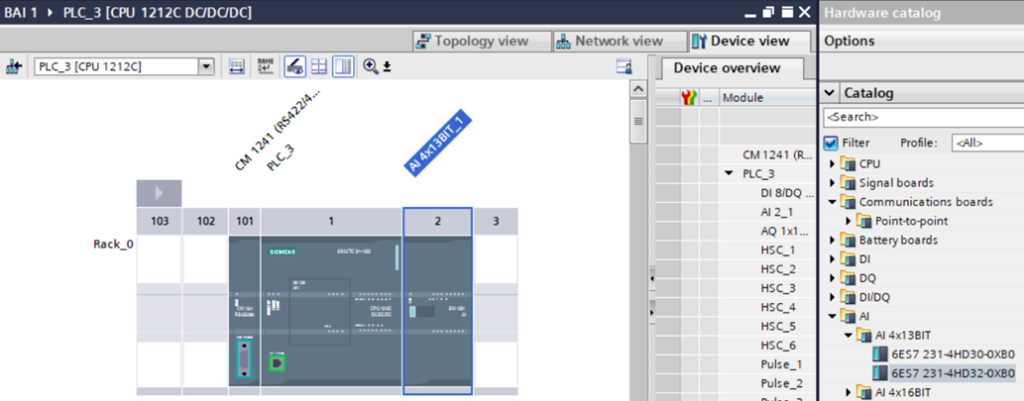The height and width of the screenshot is (401, 1024).
Task: Expand the CPU folder in the catalog
Action: pos(832,163)
